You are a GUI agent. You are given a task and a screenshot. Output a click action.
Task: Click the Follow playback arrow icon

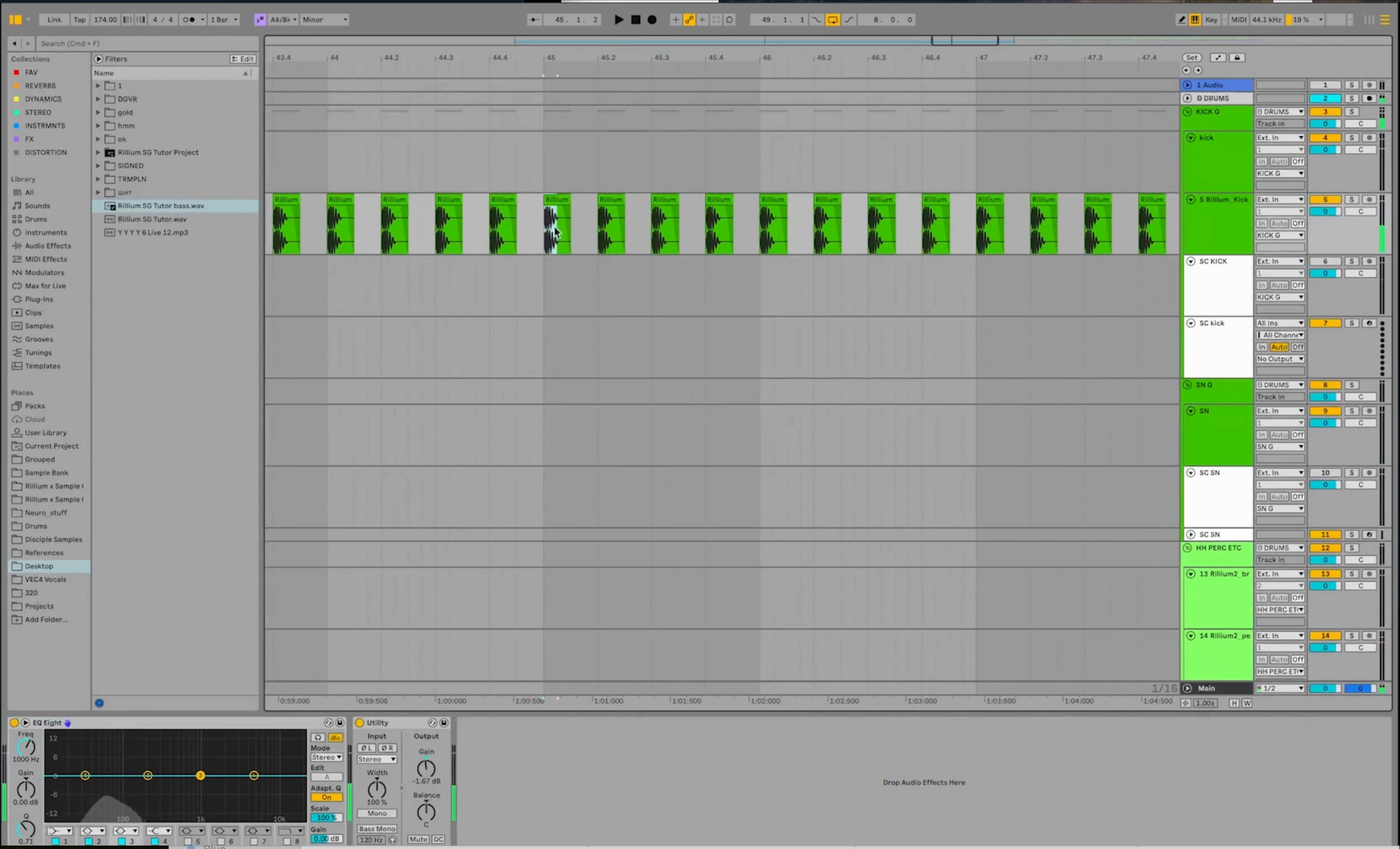point(534,20)
